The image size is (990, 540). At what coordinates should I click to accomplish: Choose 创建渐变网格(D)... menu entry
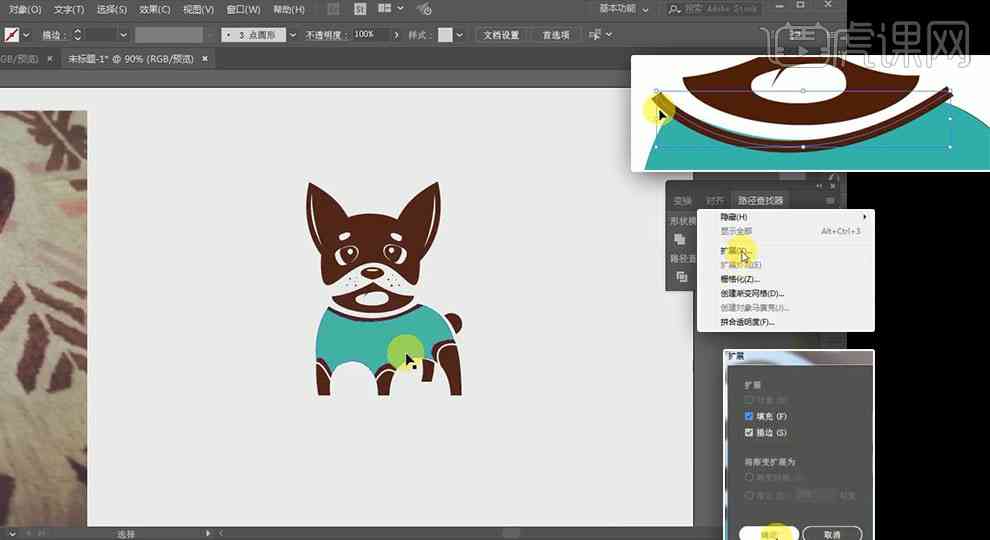click(786, 294)
